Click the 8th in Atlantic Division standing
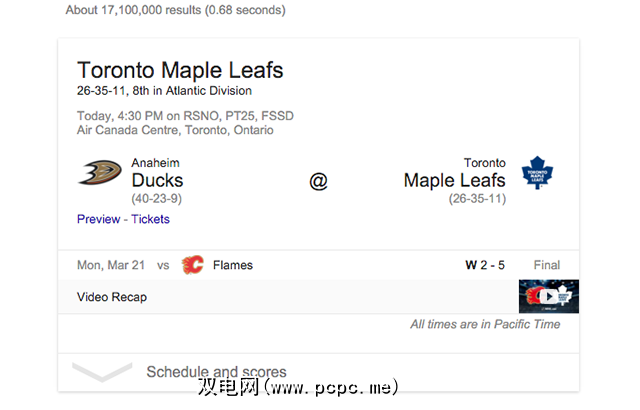 pyautogui.click(x=190, y=91)
